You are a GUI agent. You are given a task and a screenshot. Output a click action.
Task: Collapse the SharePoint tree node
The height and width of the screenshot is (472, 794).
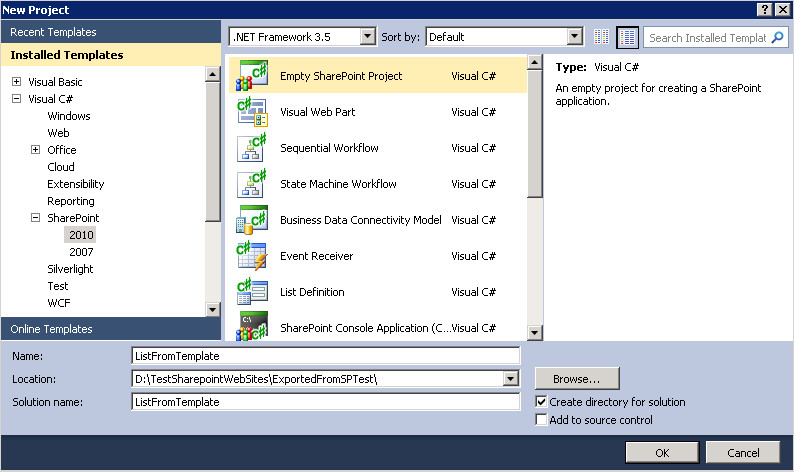35,218
